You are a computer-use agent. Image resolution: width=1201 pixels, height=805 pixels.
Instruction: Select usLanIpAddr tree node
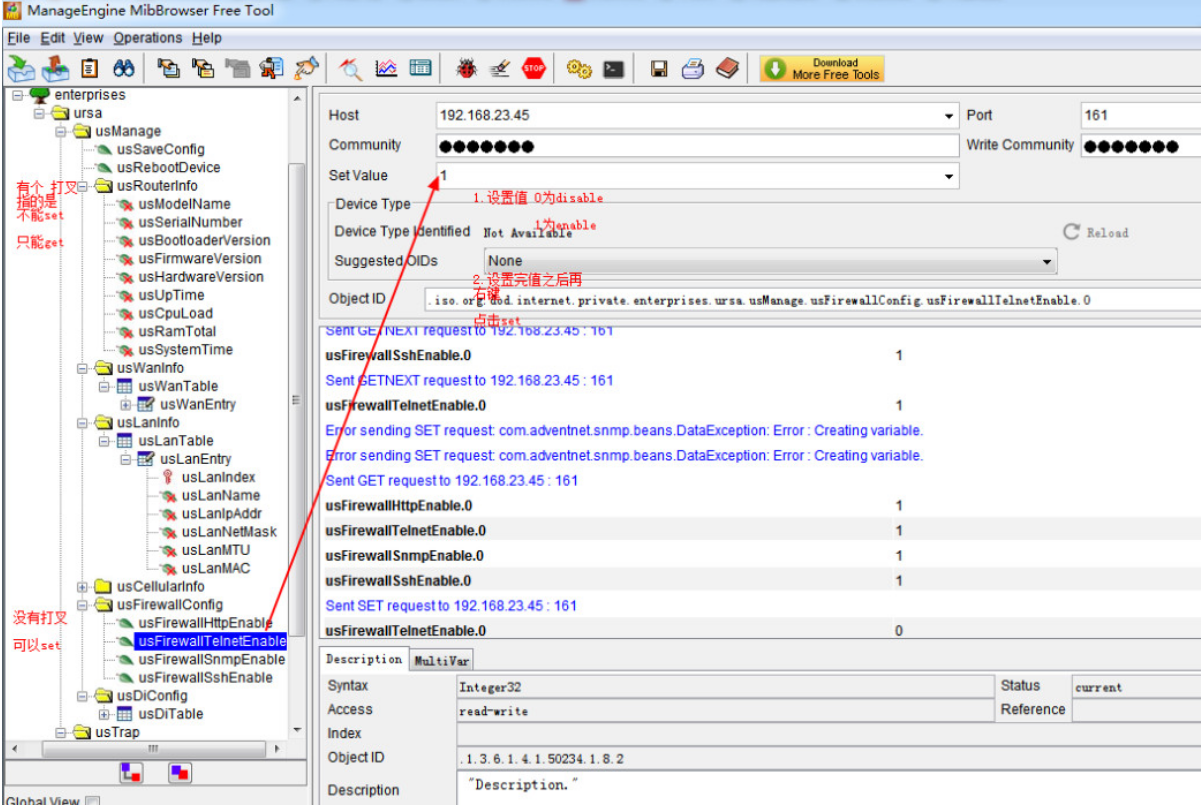click(x=220, y=514)
